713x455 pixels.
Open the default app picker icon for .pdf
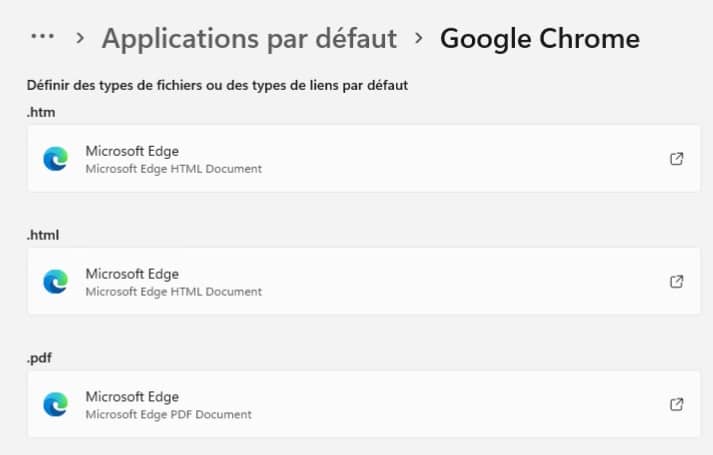(x=676, y=404)
